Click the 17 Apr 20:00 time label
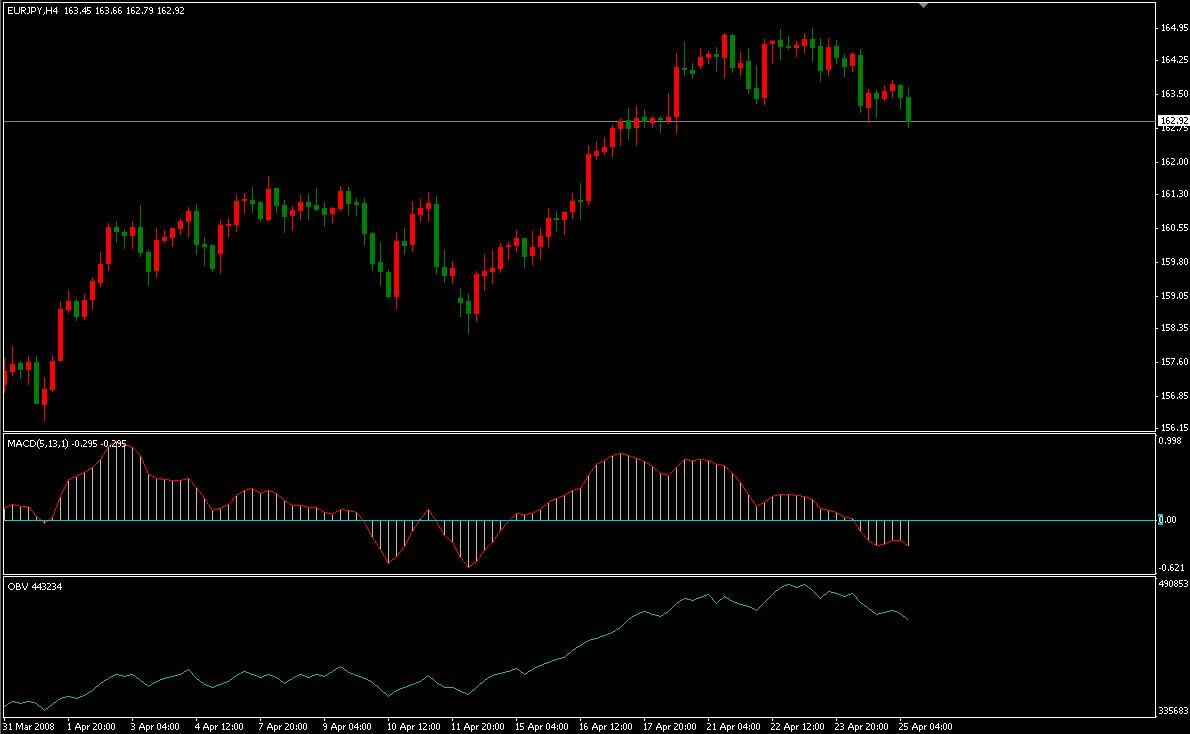Screen dimensions: 1190x734 pyautogui.click(x=669, y=726)
